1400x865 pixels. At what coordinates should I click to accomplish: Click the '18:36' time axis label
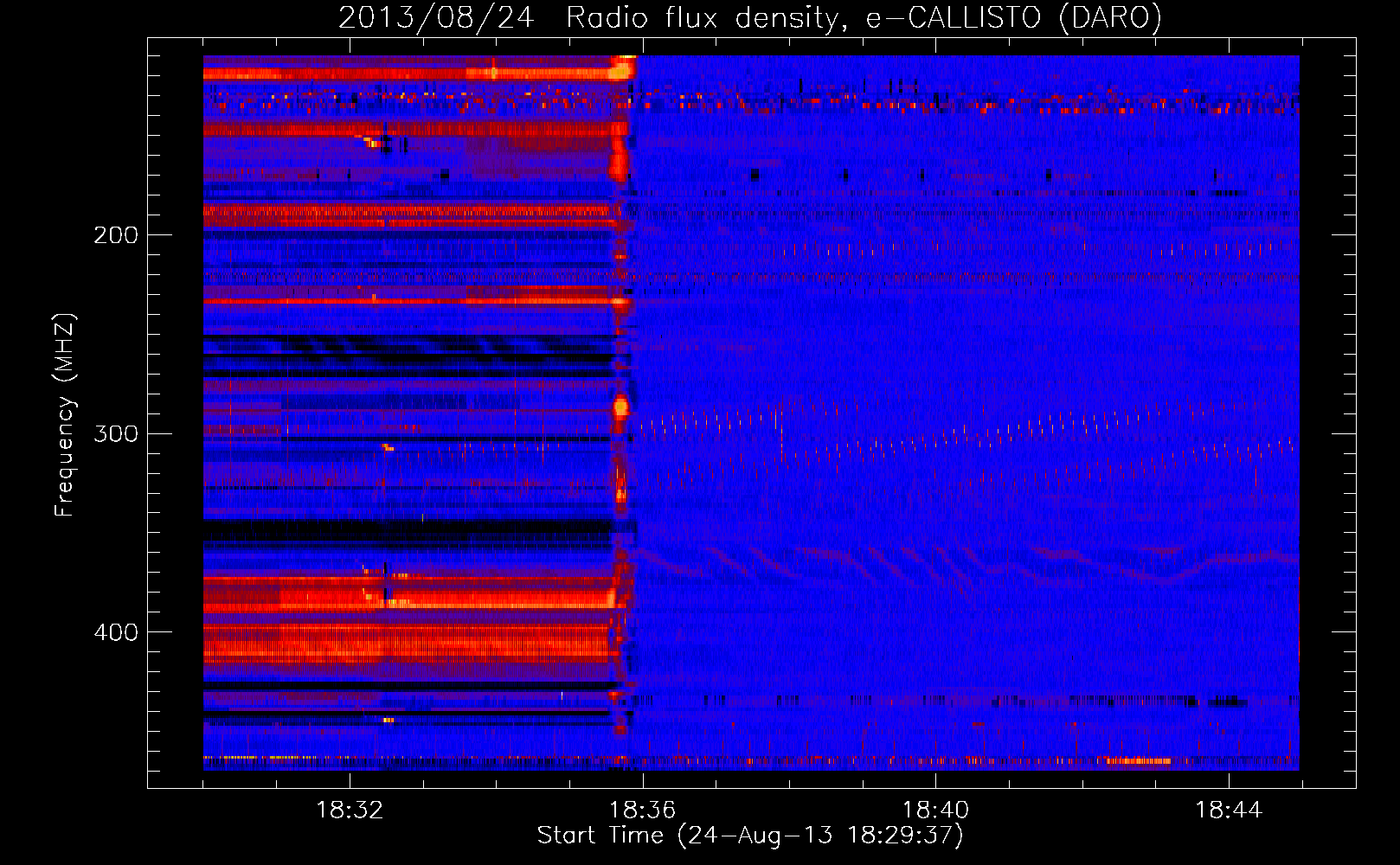[643, 811]
